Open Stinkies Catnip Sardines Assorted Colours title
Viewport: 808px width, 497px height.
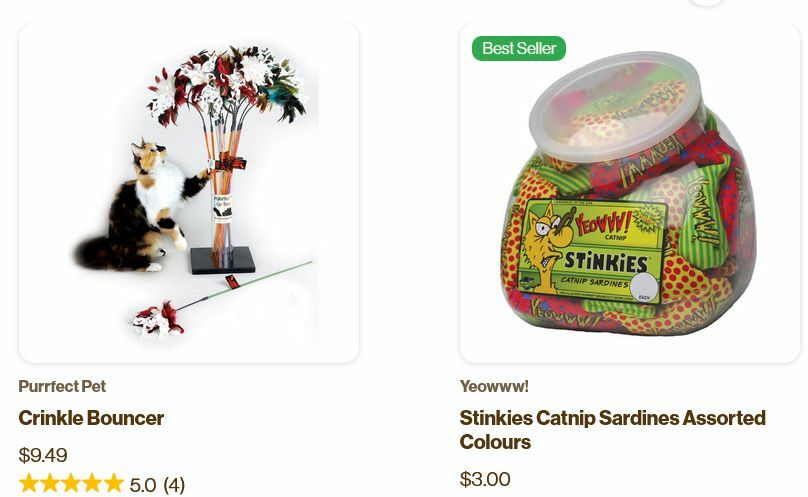click(613, 429)
